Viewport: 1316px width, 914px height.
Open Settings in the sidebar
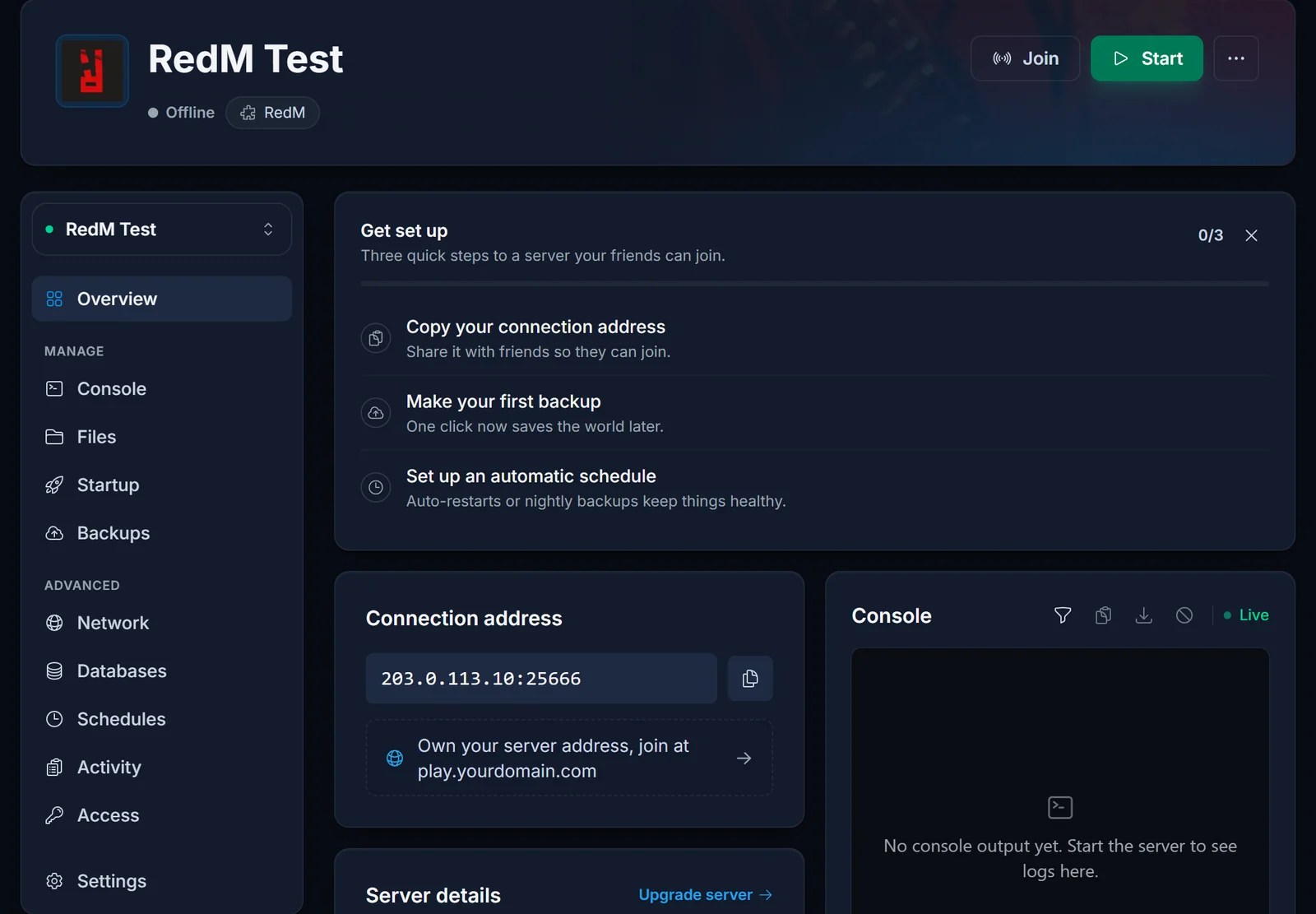[162, 881]
